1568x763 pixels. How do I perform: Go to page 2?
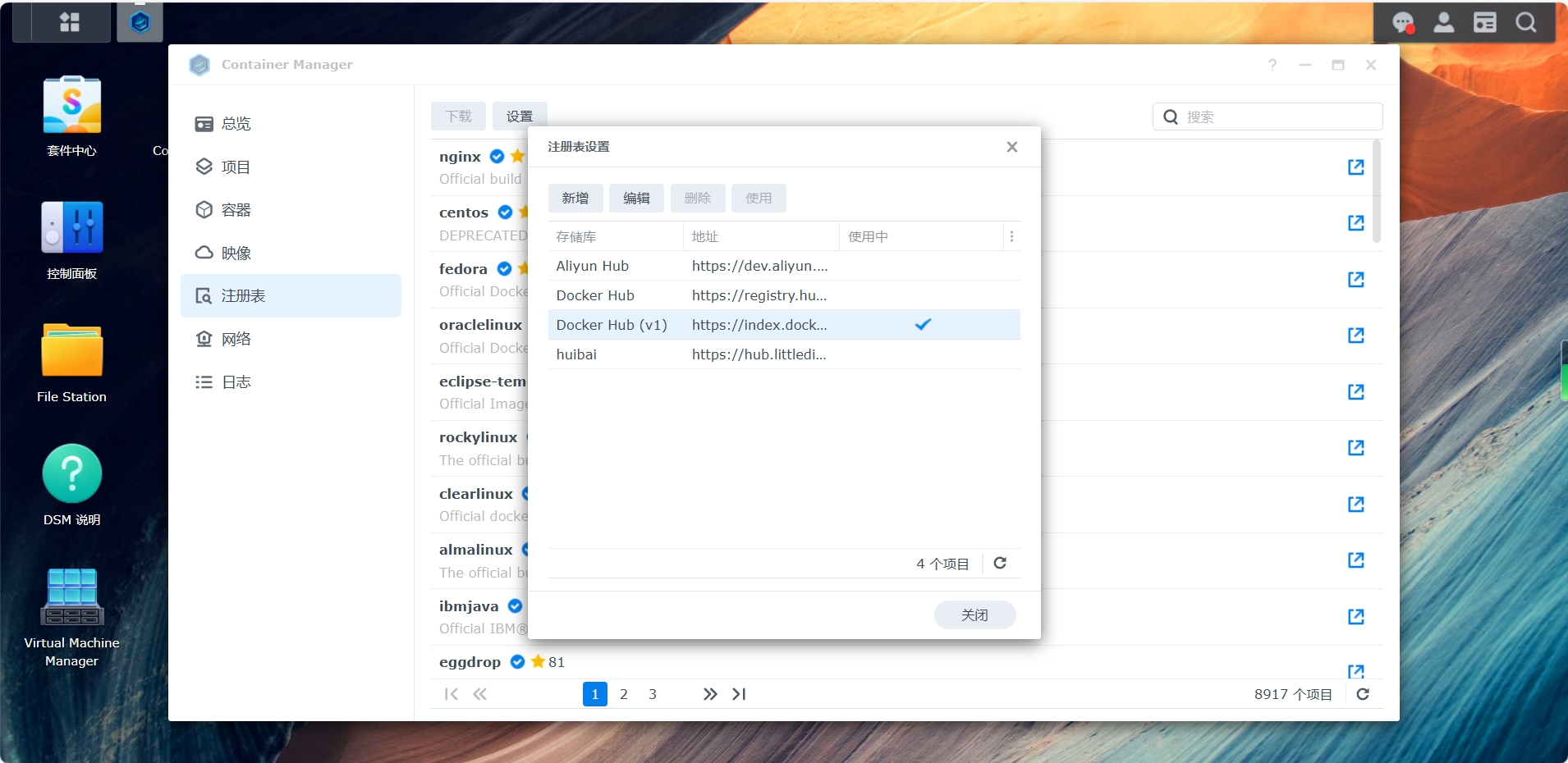tap(624, 694)
